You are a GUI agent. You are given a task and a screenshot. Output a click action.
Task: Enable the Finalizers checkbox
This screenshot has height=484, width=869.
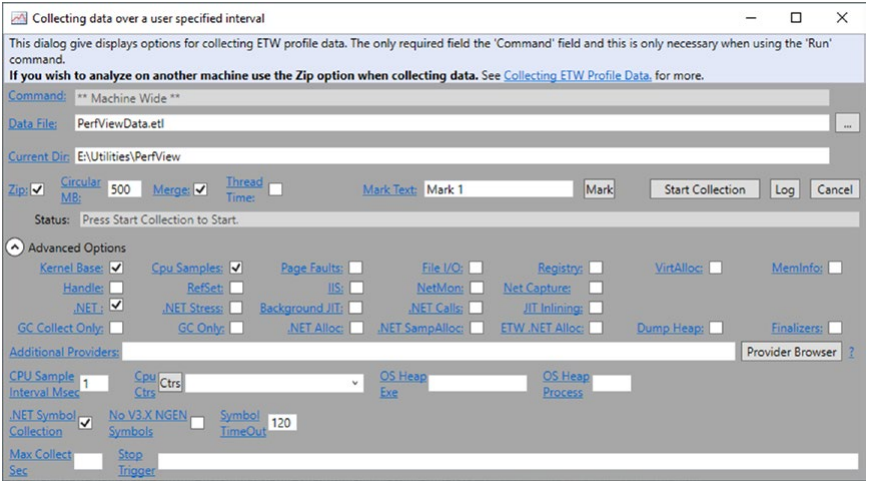tap(835, 328)
